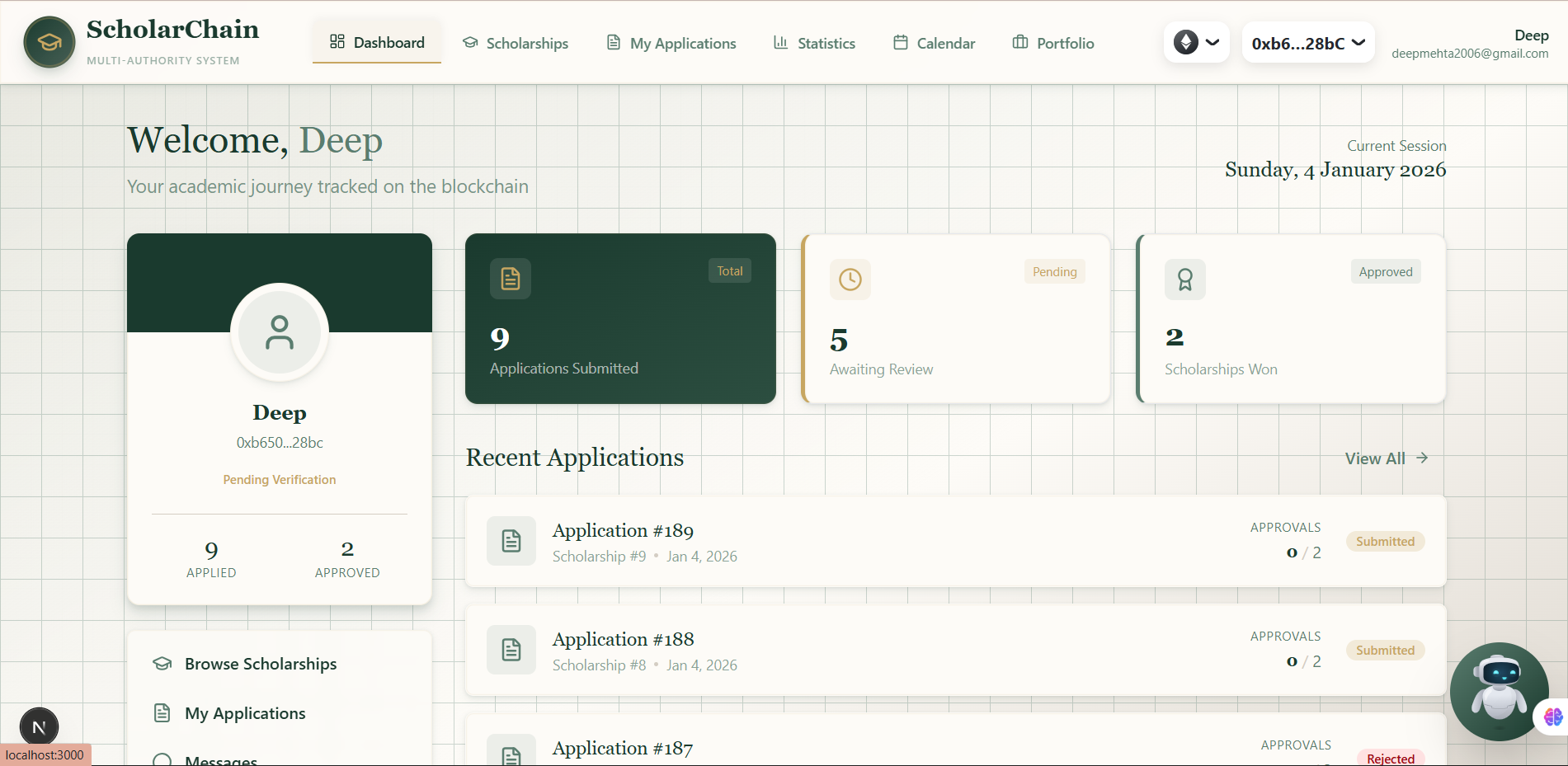
Task: Switch to the Dashboard tab
Action: point(377,41)
